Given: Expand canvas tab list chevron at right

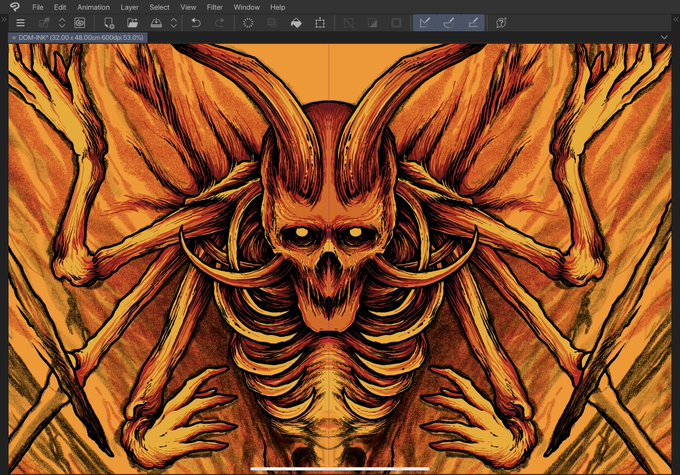Looking at the screenshot, I should (x=665, y=37).
